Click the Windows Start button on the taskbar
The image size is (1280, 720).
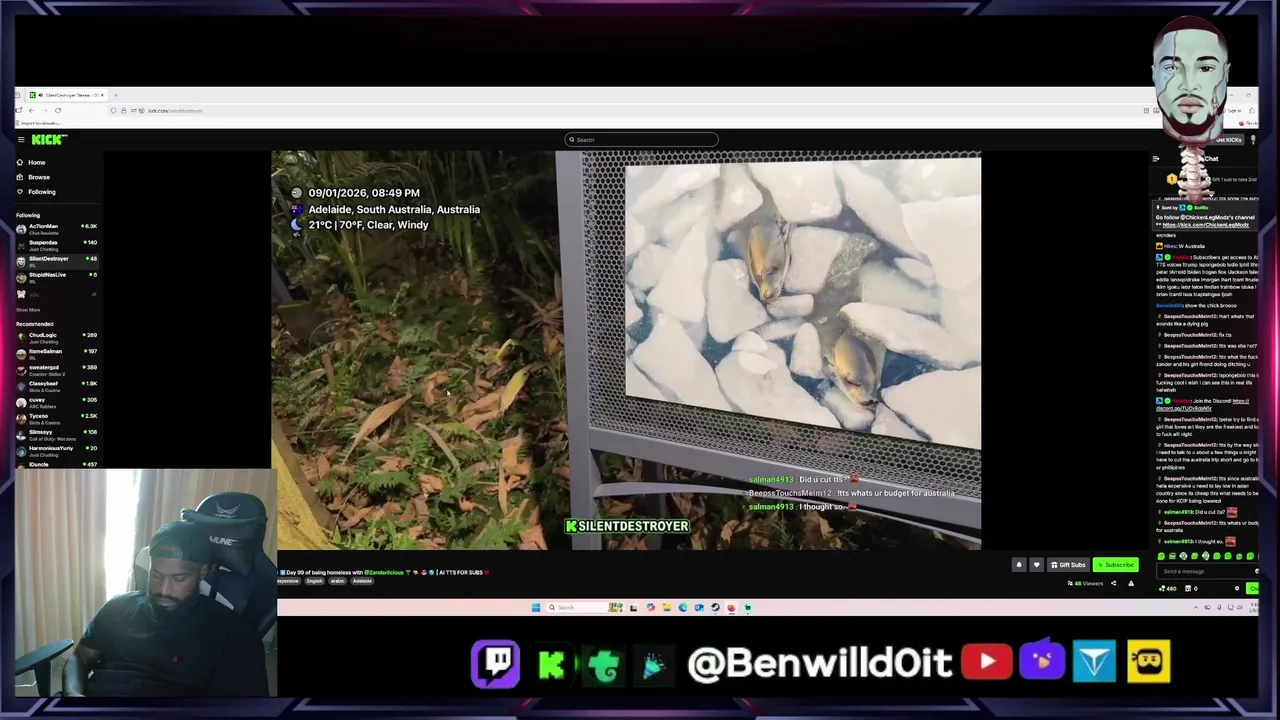click(536, 607)
